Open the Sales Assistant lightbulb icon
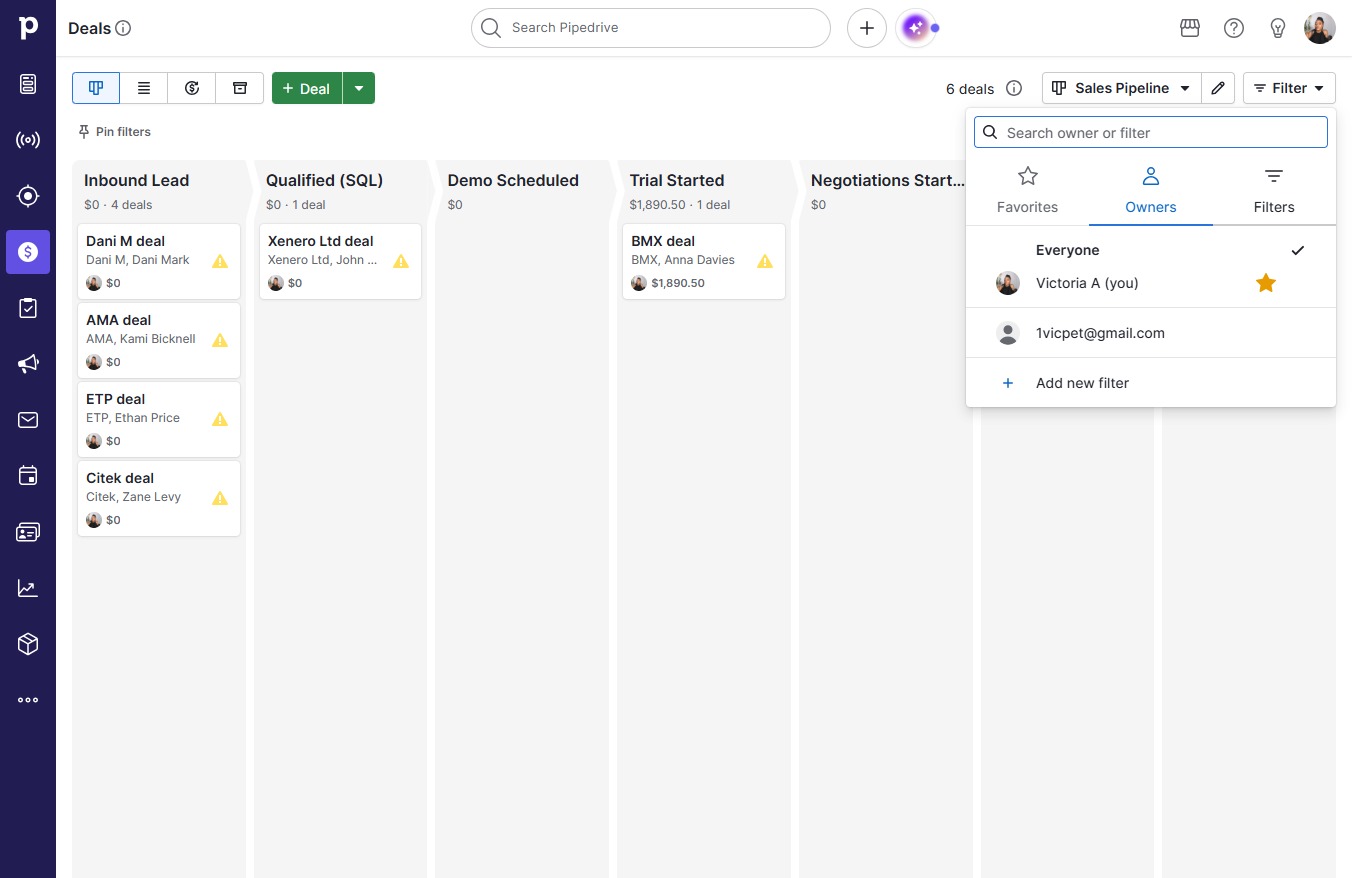Image resolution: width=1352 pixels, height=878 pixels. point(1278,28)
